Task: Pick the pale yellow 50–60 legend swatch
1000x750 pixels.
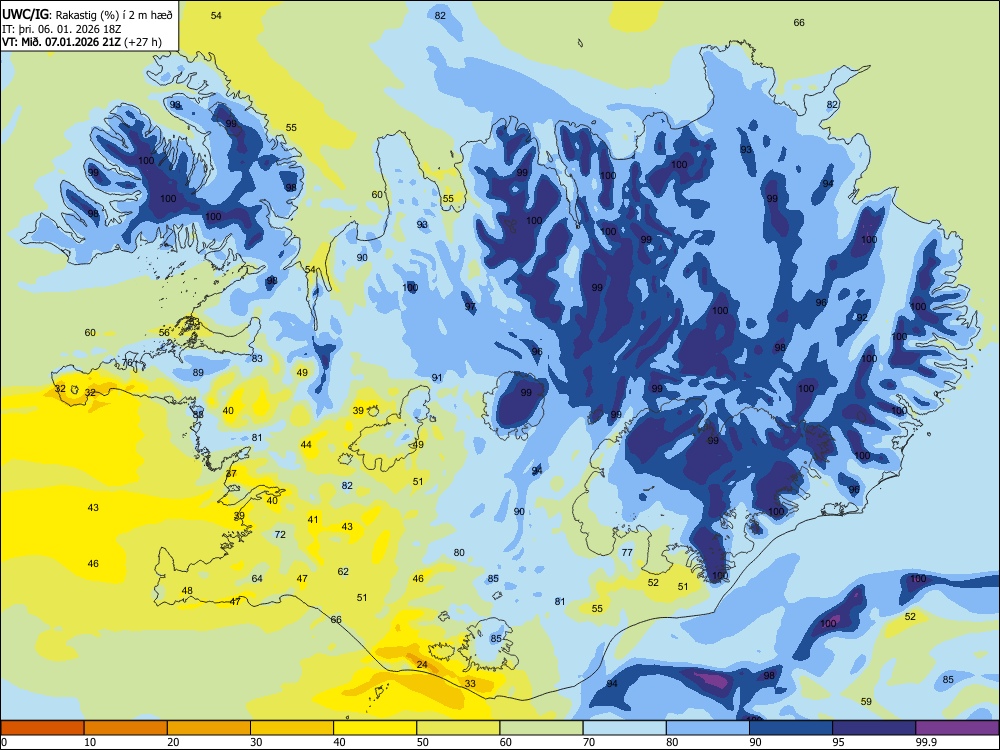Action: 458,728
